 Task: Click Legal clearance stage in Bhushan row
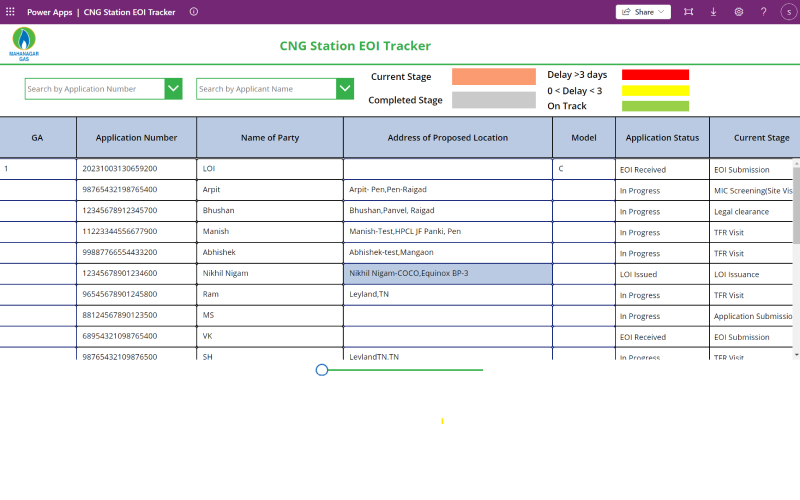click(741, 212)
